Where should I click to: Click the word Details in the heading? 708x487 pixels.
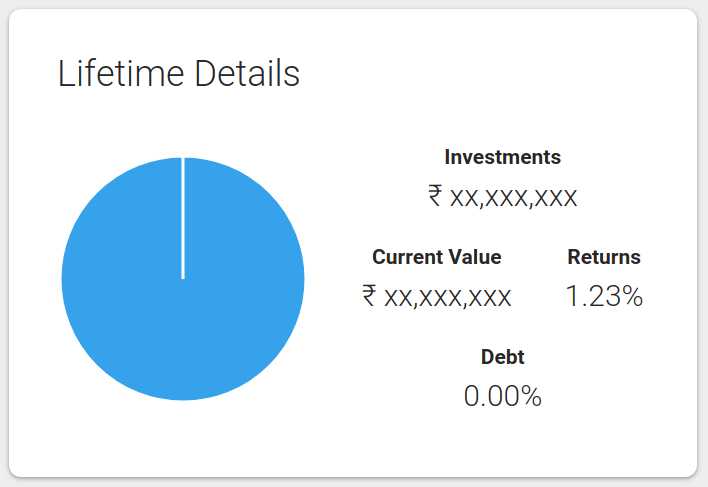coord(247,73)
